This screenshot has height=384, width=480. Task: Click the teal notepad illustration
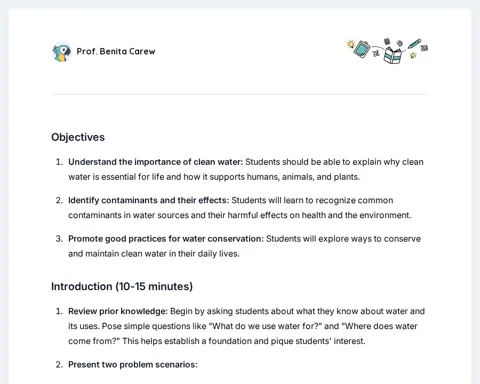pyautogui.click(x=362, y=49)
